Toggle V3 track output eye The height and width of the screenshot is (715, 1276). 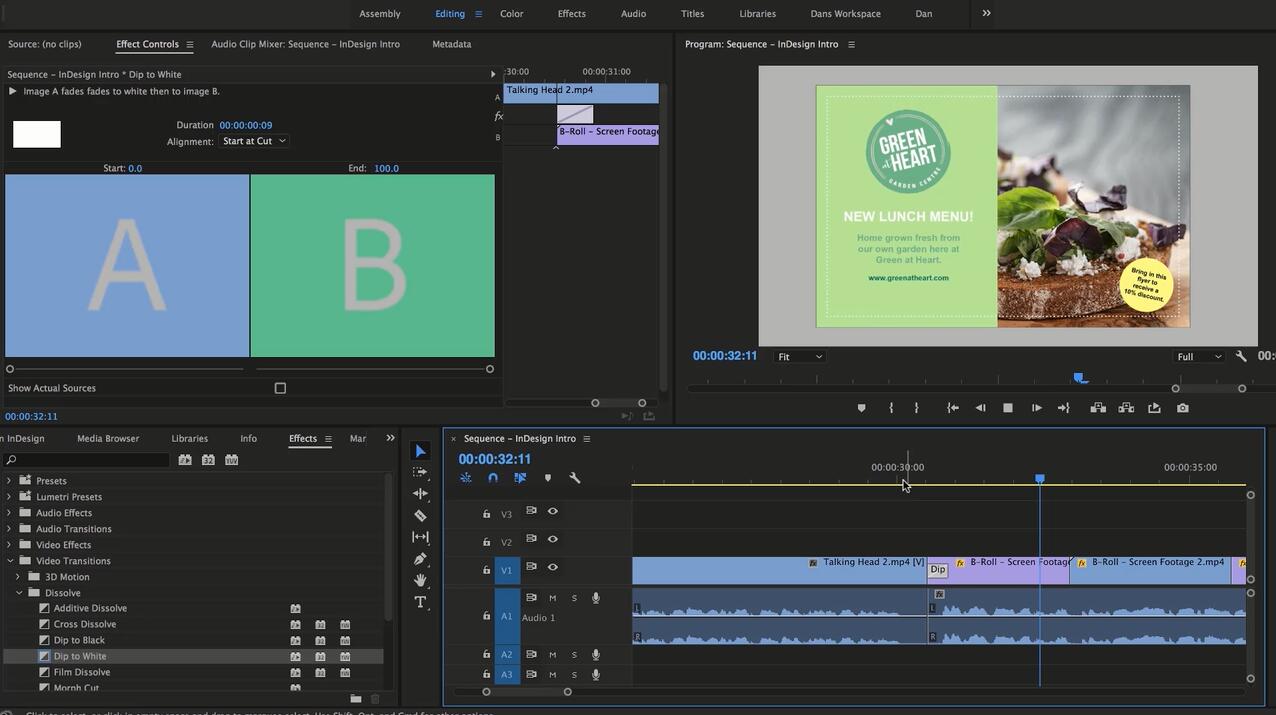tap(553, 511)
